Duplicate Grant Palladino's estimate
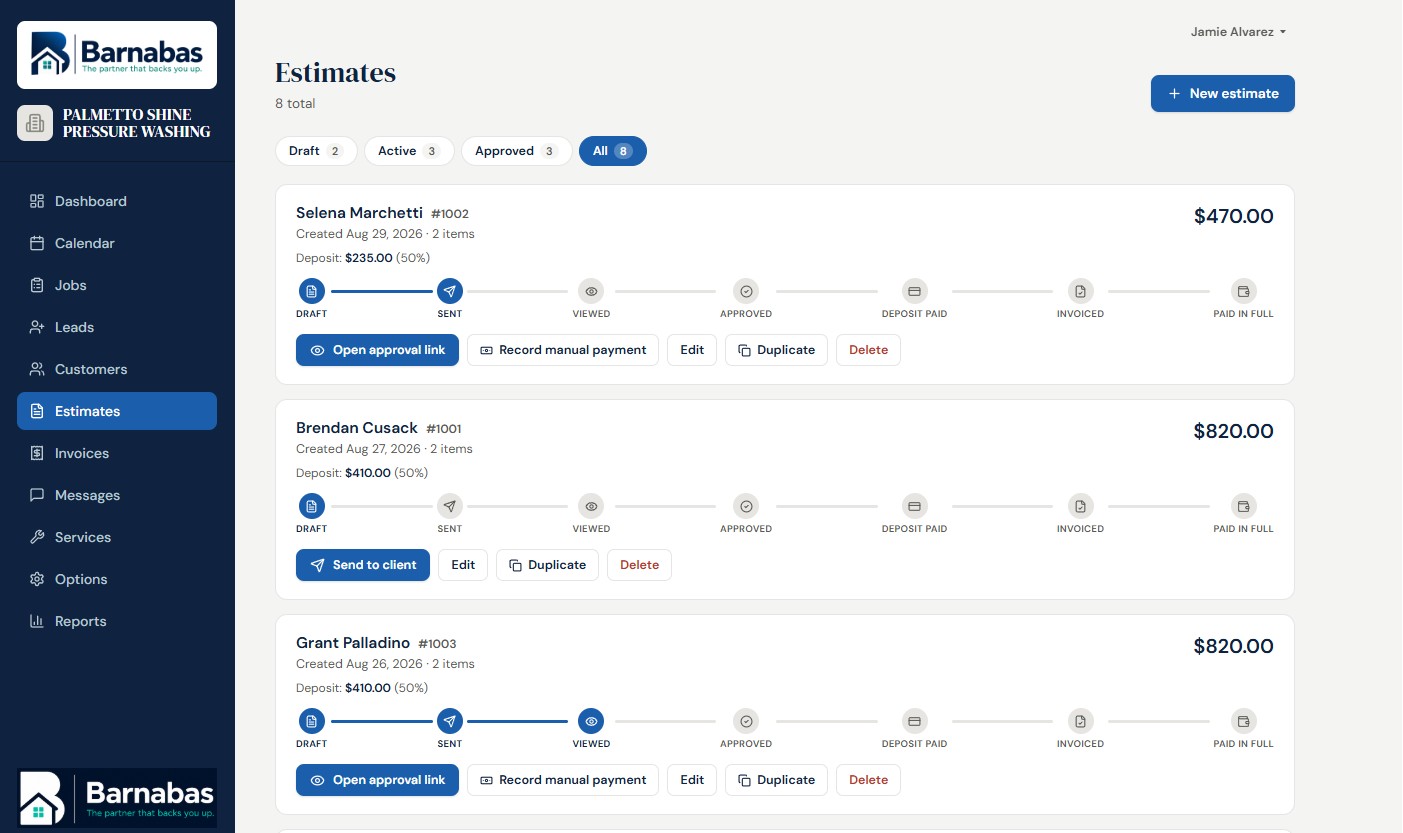Image resolution: width=1403 pixels, height=833 pixels. tap(776, 780)
